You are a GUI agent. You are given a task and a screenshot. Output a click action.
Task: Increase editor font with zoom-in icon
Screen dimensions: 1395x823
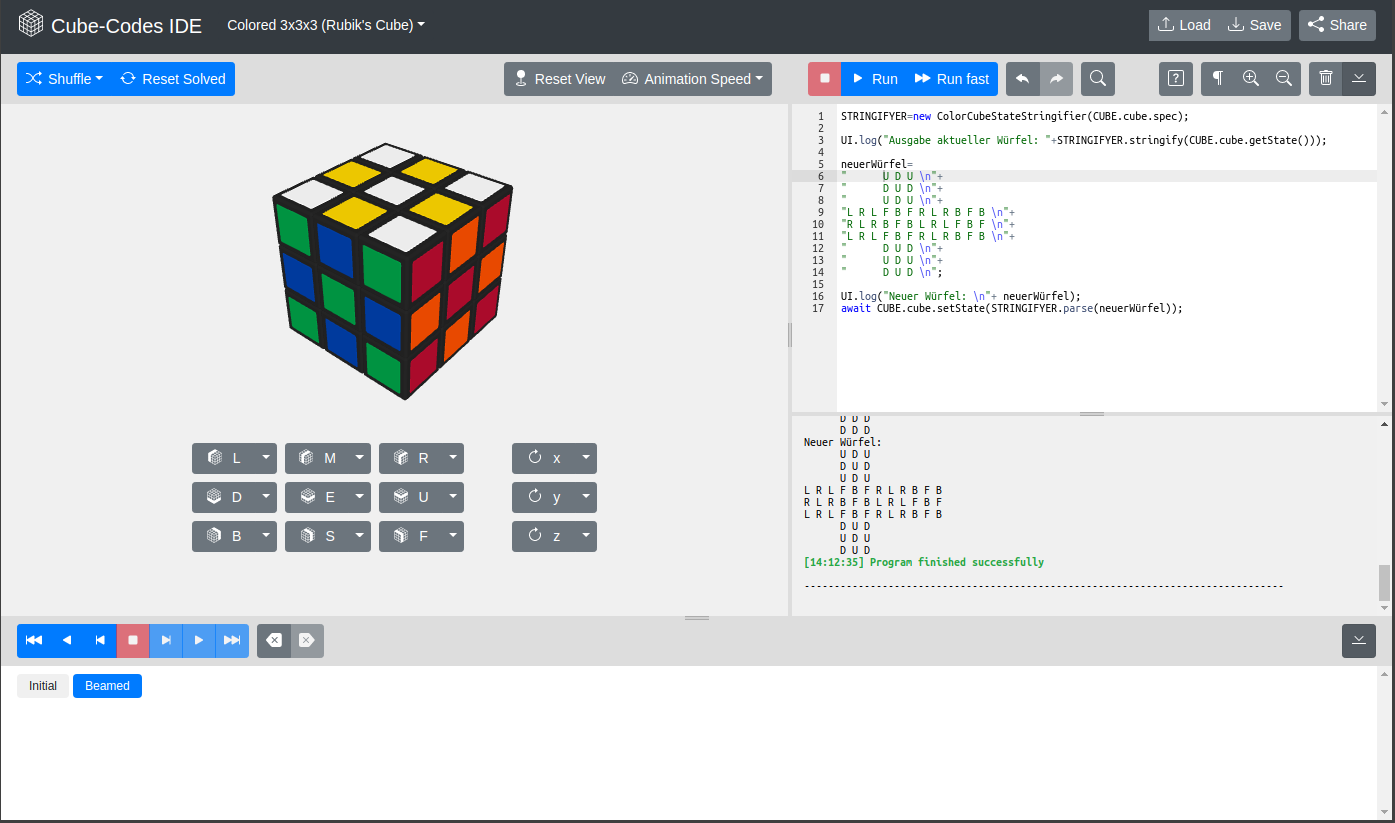tap(1250, 78)
